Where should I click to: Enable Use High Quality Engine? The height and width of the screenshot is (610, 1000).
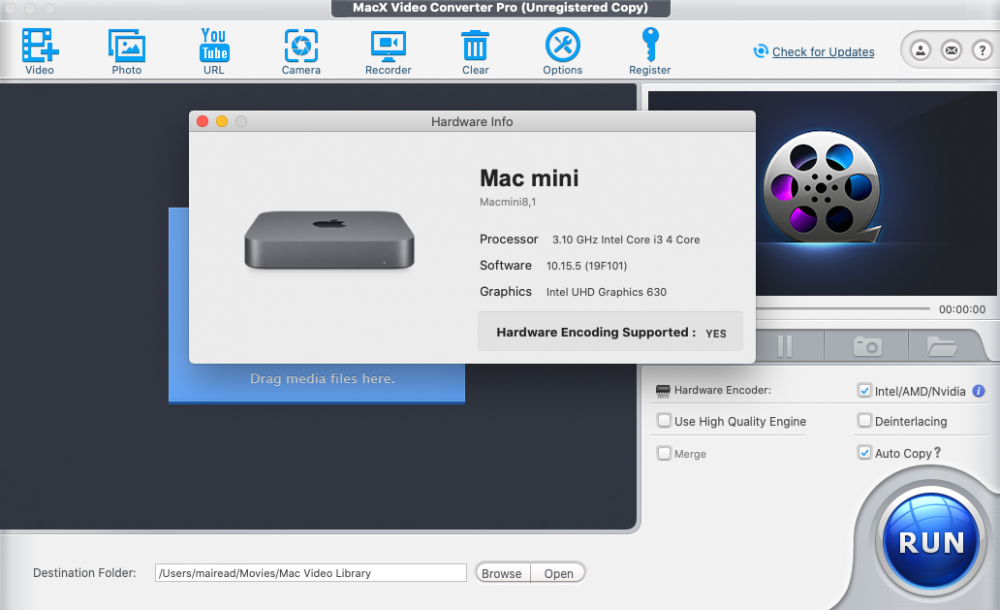point(664,420)
